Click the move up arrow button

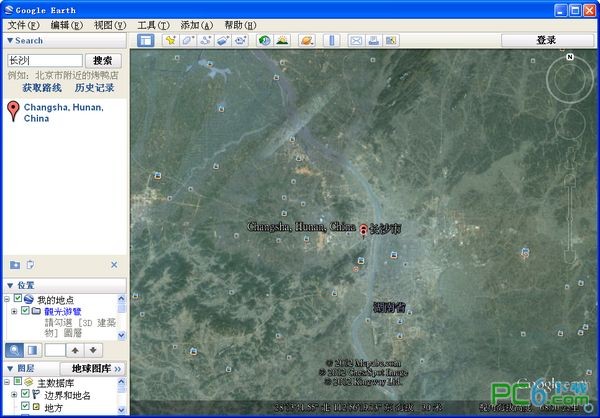[75, 350]
